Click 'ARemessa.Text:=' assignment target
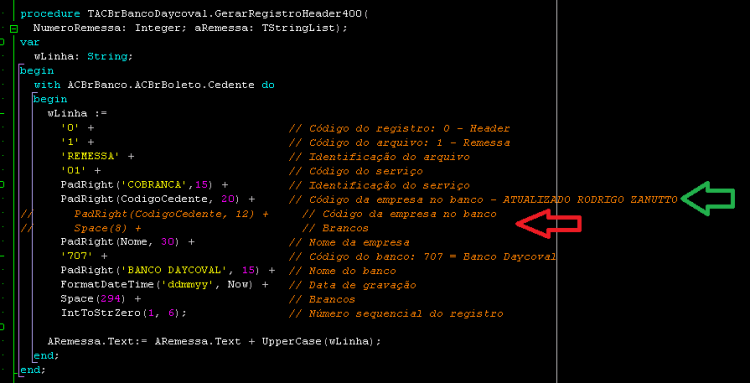Screen dimensions: 750x383 (97, 342)
